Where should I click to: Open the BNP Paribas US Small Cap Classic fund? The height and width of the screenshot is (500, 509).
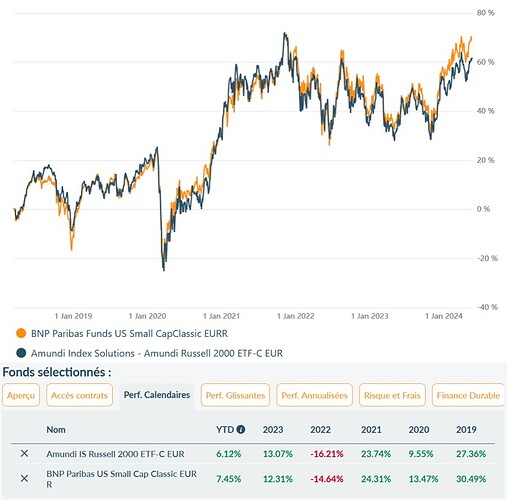[x=121, y=479]
